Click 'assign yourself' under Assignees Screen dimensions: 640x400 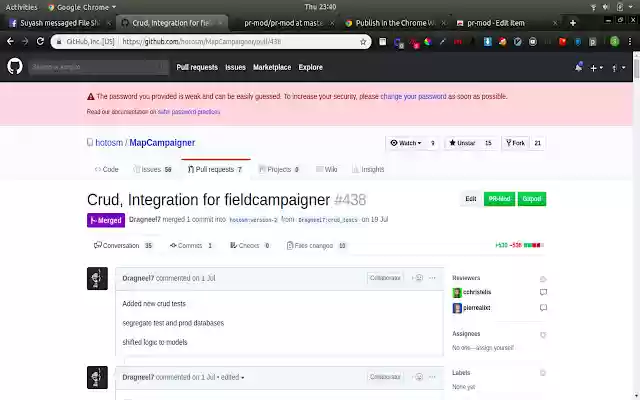coord(493,348)
